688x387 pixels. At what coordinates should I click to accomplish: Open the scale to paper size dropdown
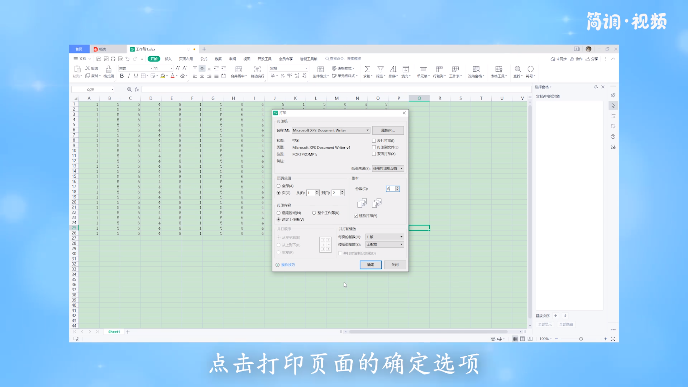click(x=384, y=244)
